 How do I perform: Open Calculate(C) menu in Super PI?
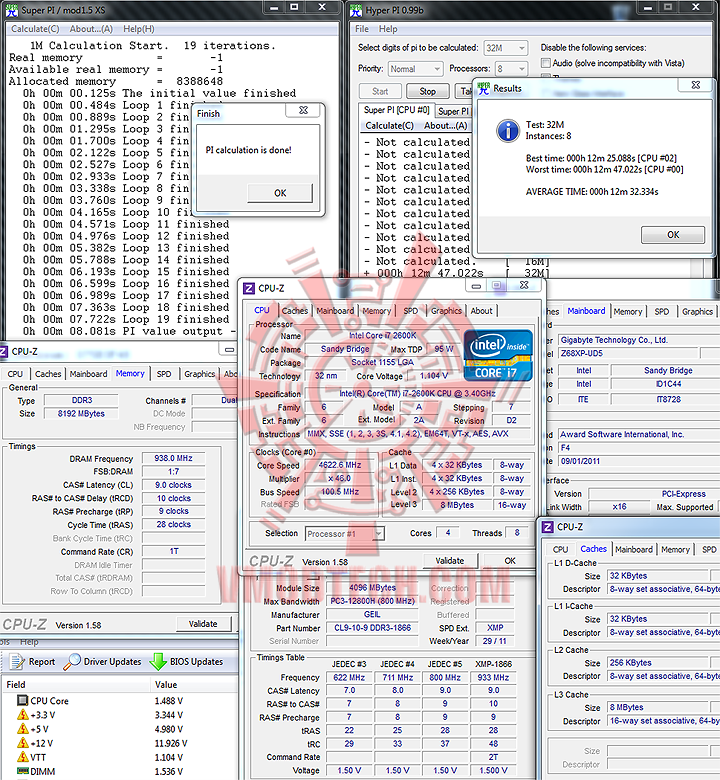click(x=35, y=29)
